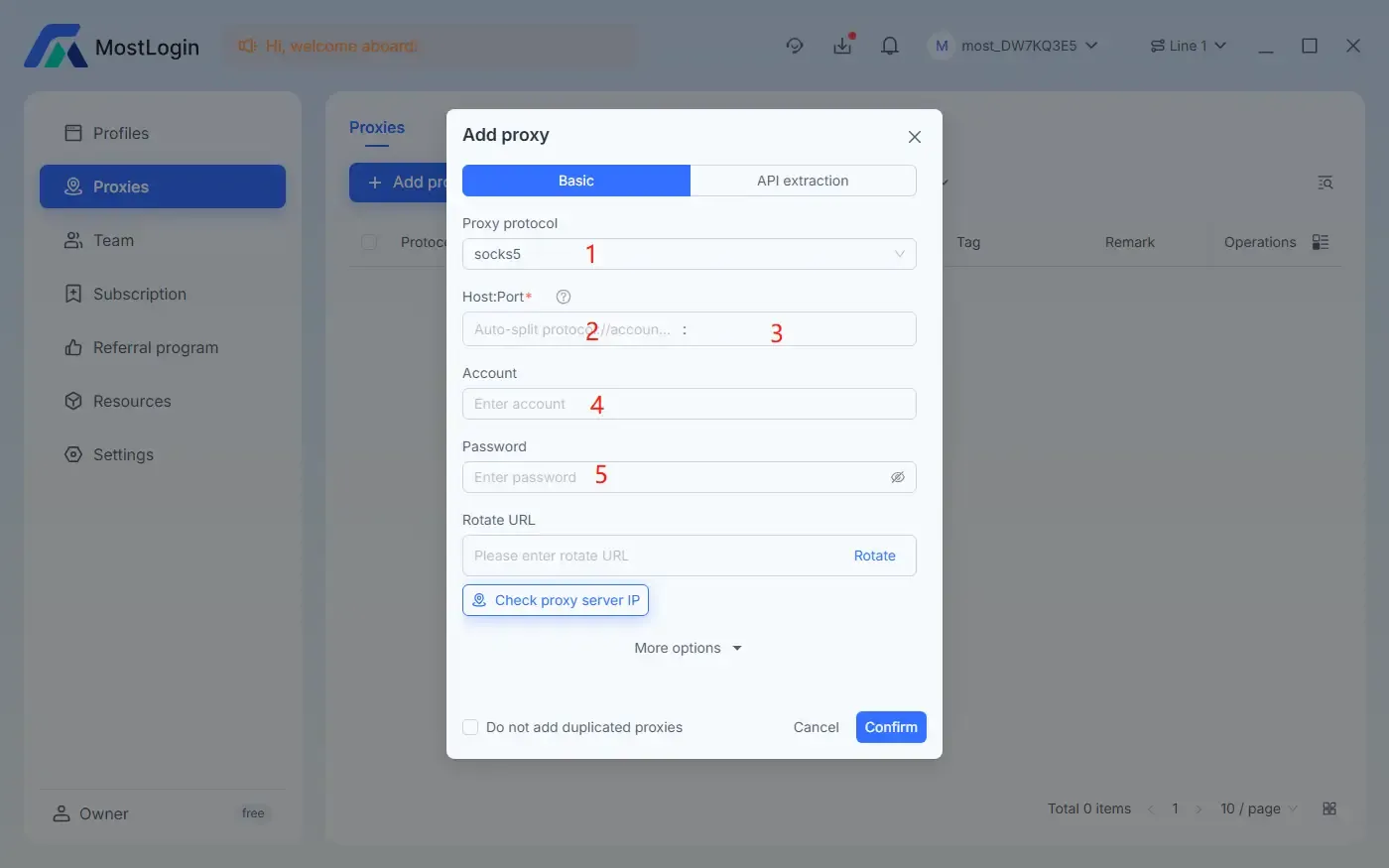
Task: Click the Settings gear icon in sidebar
Action: pos(73,454)
